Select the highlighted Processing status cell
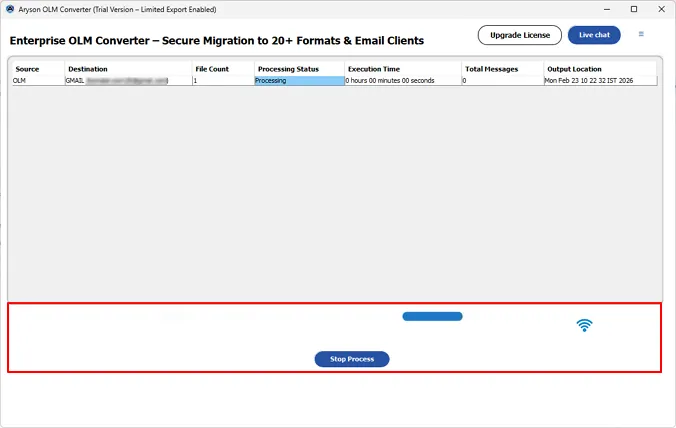Screen dimensions: 676x428 tap(299, 80)
